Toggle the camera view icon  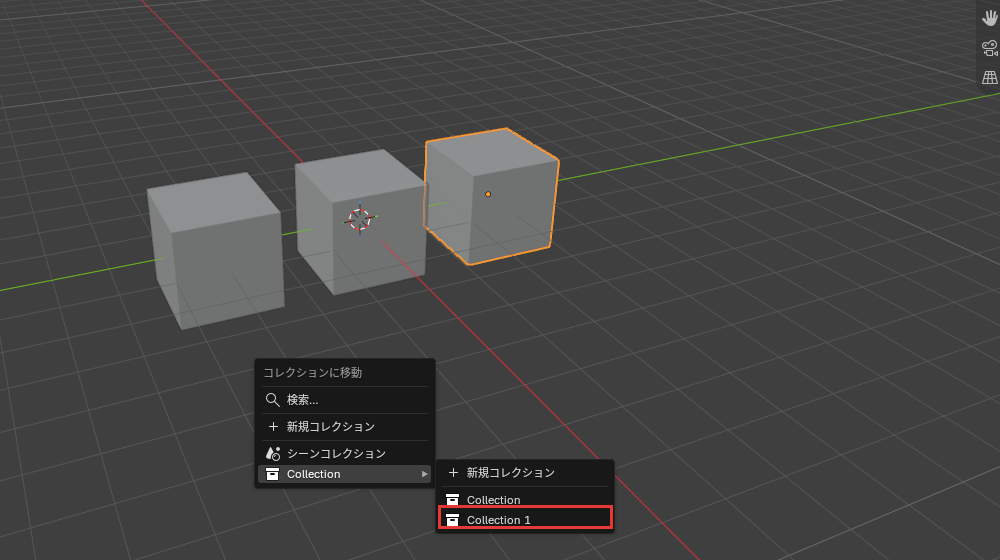pyautogui.click(x=990, y=48)
